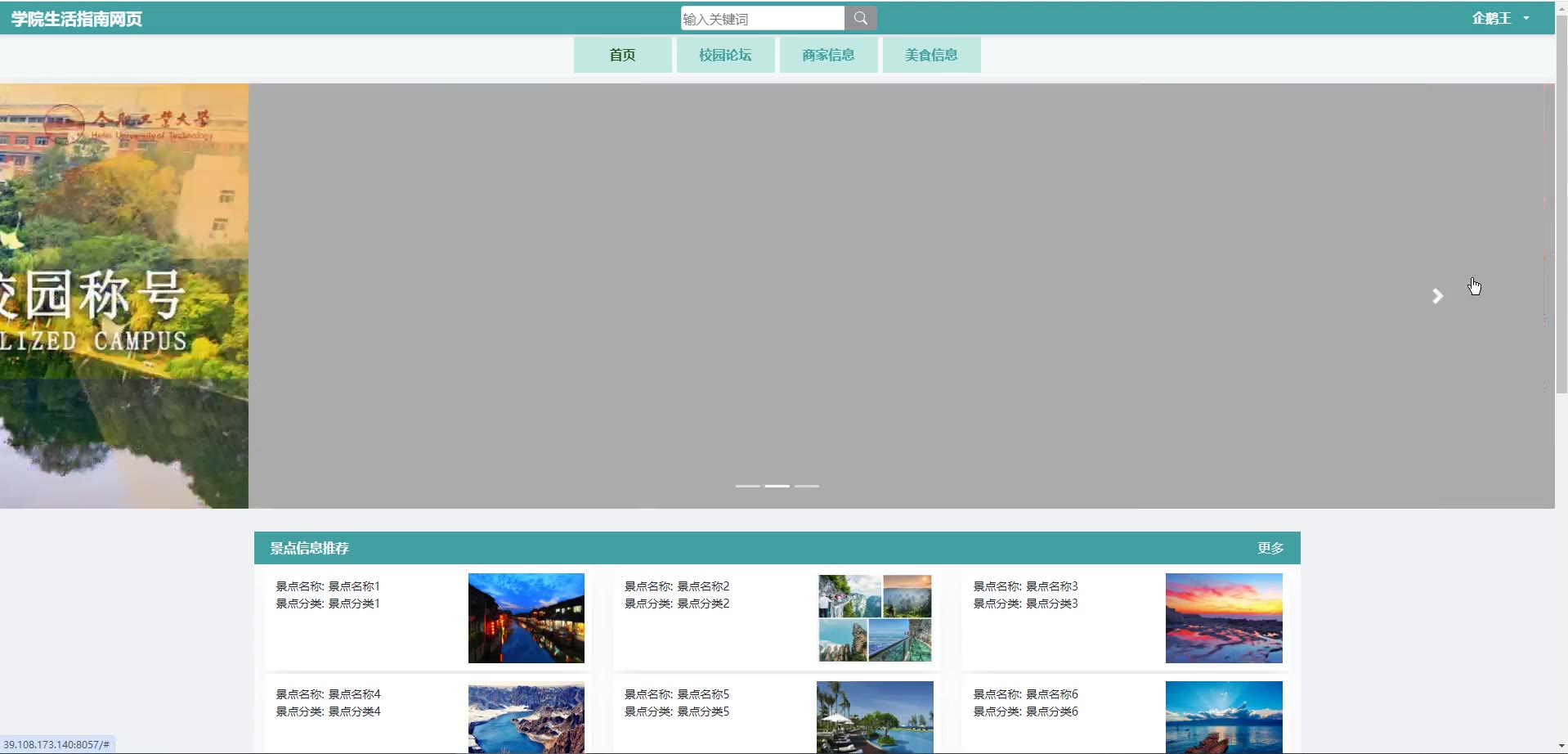The image size is (1568, 754).
Task: Jump to the first carousel slide indicator
Action: point(748,486)
